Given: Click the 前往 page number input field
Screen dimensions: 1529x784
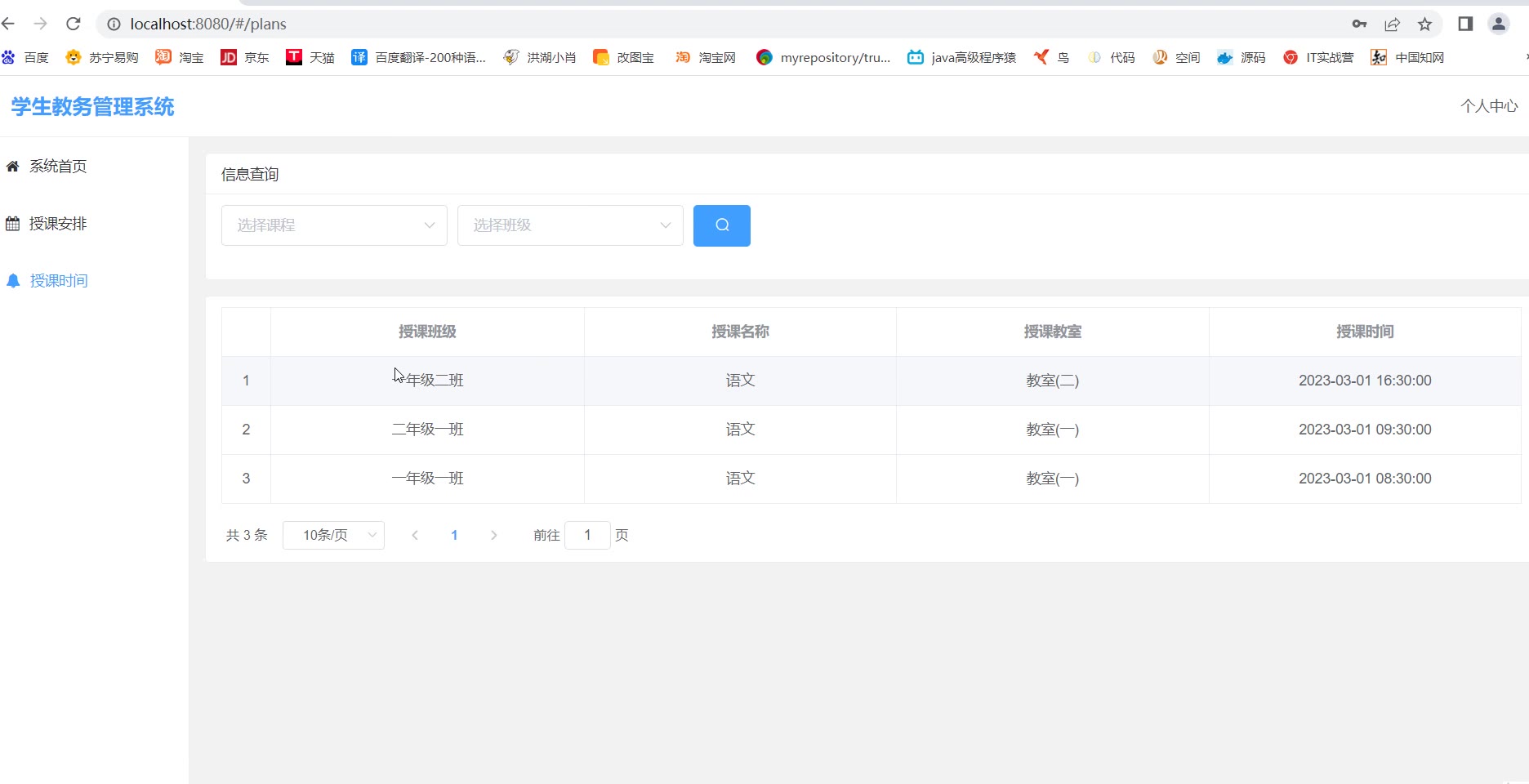Looking at the screenshot, I should (587, 535).
